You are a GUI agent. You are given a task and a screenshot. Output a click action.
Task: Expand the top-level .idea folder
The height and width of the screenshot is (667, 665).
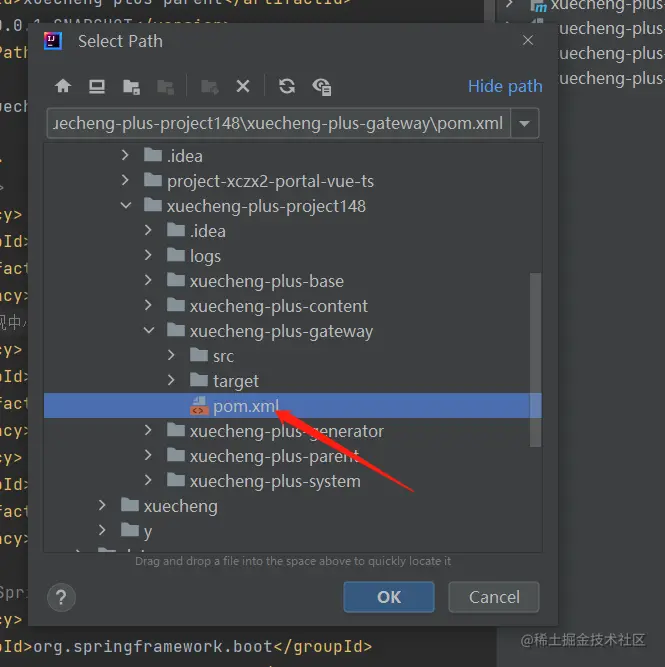[x=125, y=155]
